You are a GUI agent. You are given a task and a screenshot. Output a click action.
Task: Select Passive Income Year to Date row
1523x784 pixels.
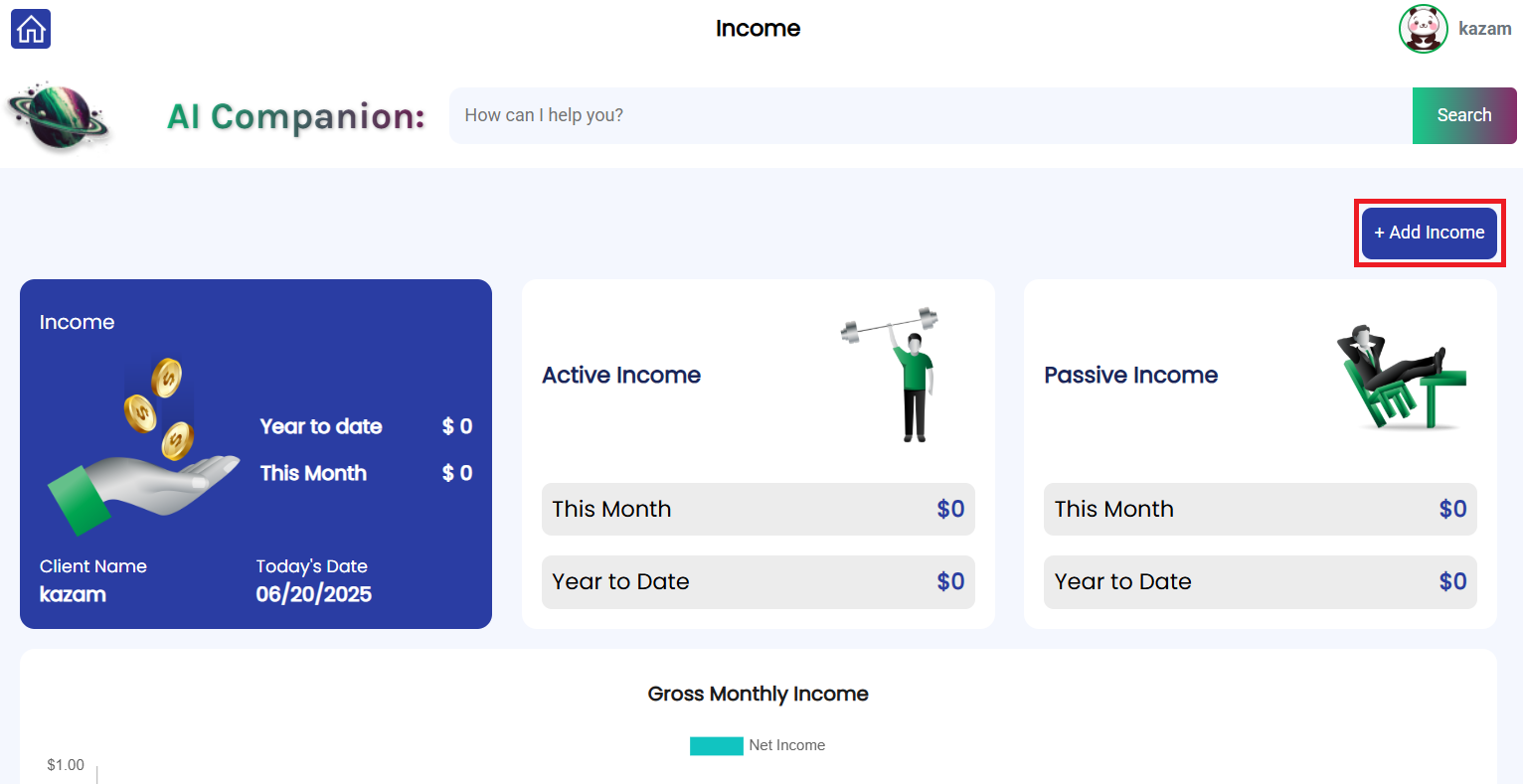pyautogui.click(x=1260, y=581)
